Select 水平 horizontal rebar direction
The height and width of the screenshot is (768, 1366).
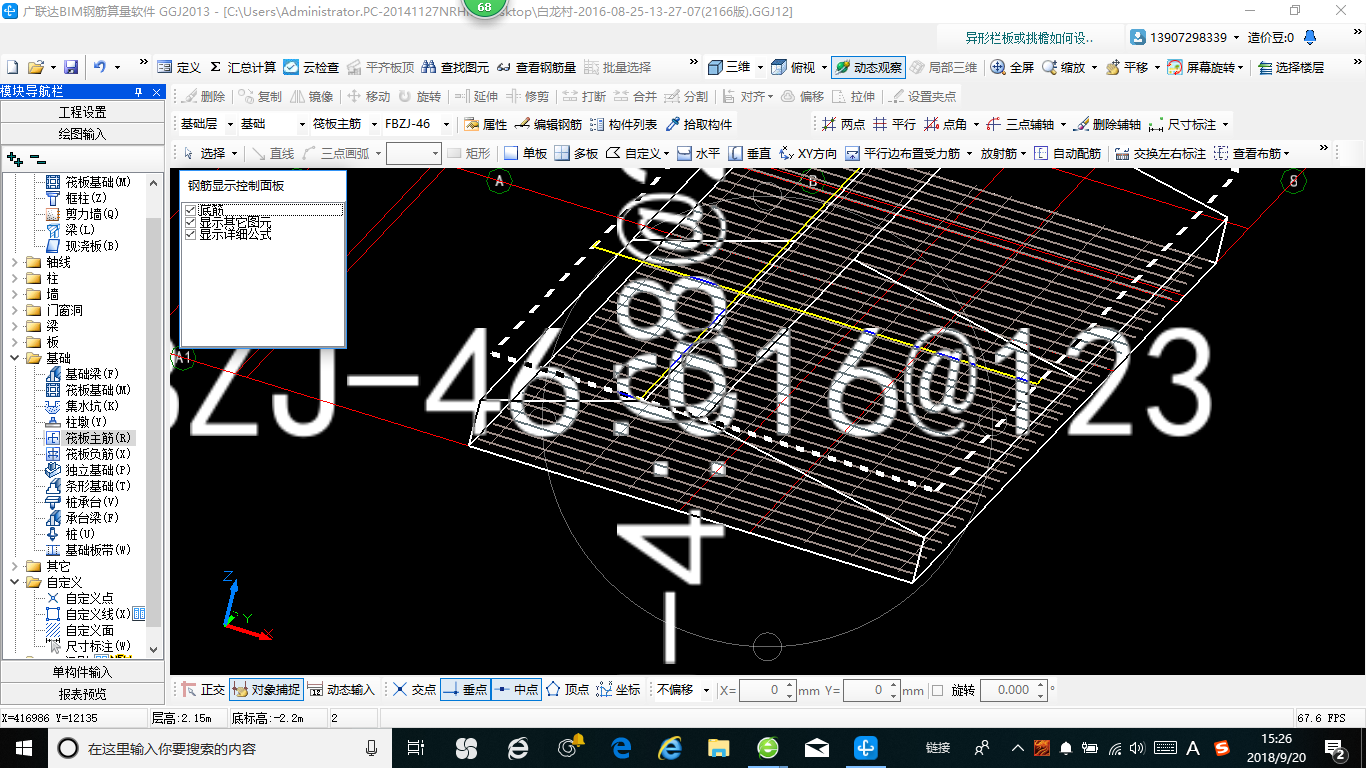coord(698,153)
